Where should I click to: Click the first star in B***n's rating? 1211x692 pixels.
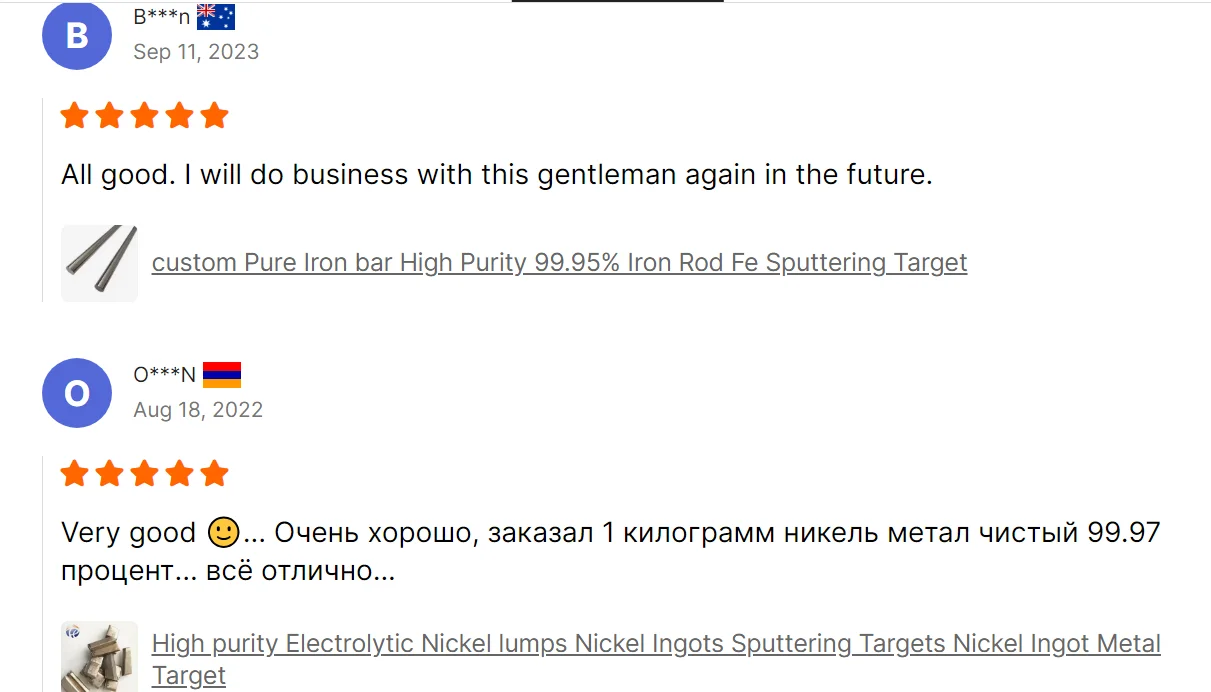coord(75,116)
